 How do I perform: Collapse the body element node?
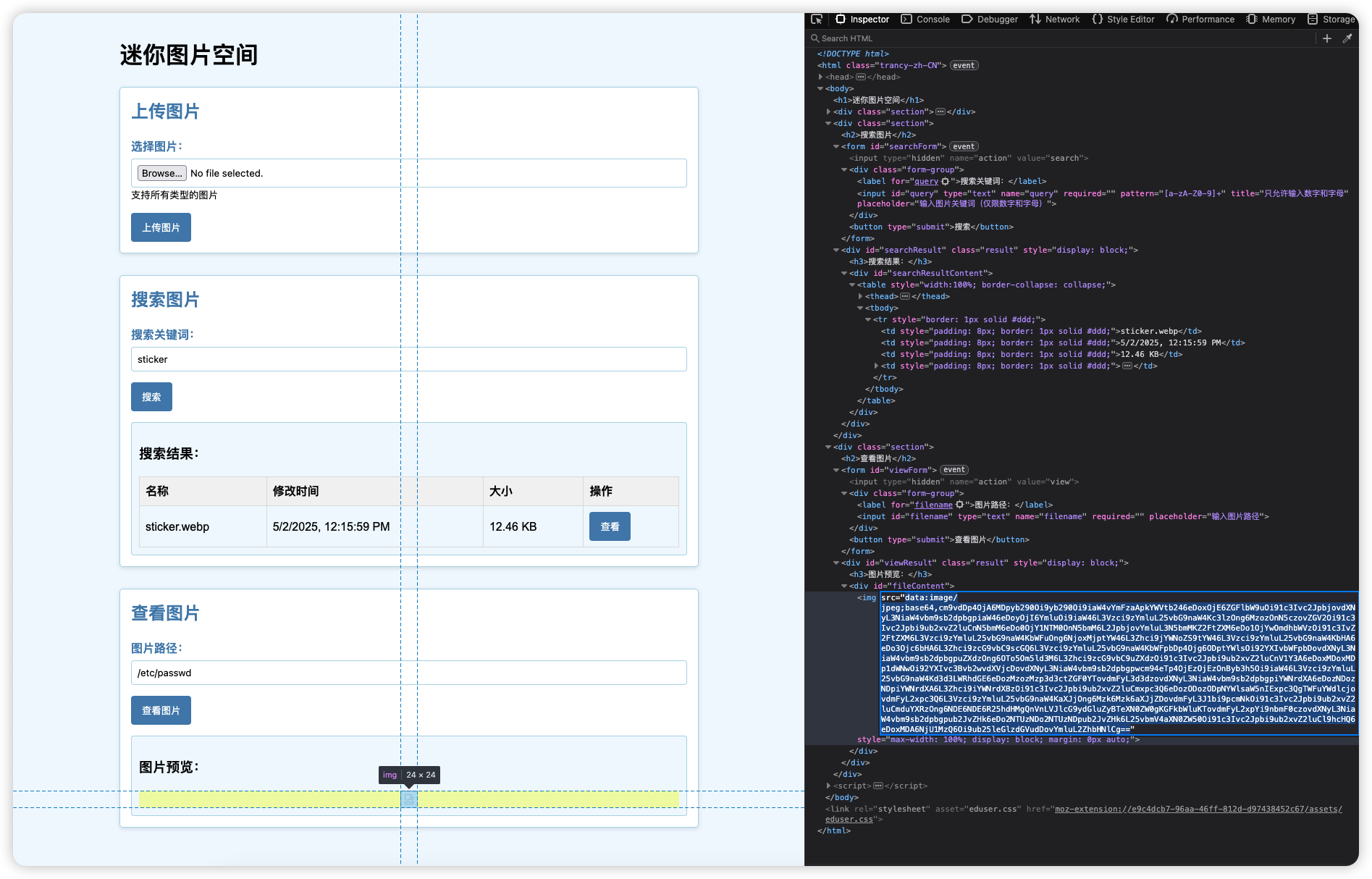(820, 88)
